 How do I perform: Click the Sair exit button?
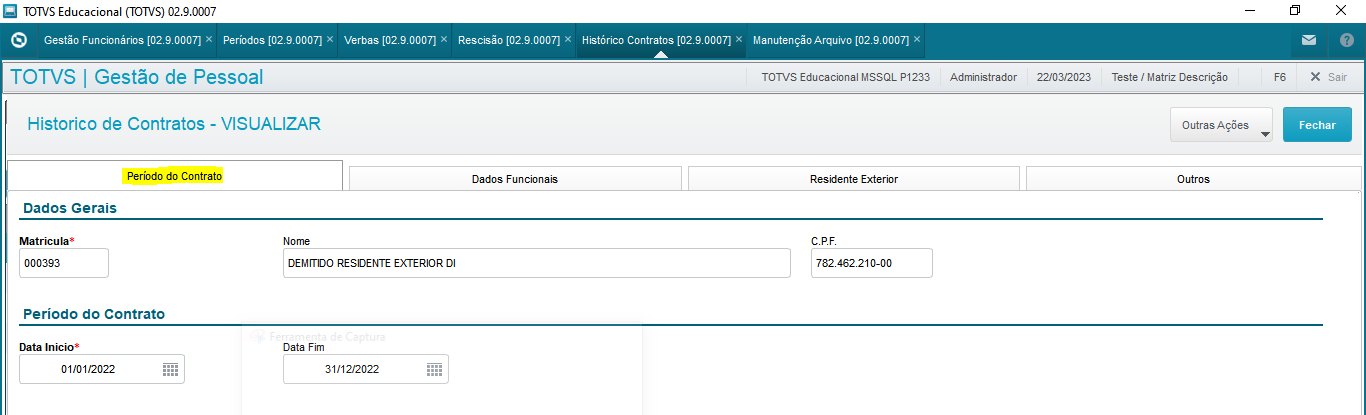click(x=1328, y=77)
